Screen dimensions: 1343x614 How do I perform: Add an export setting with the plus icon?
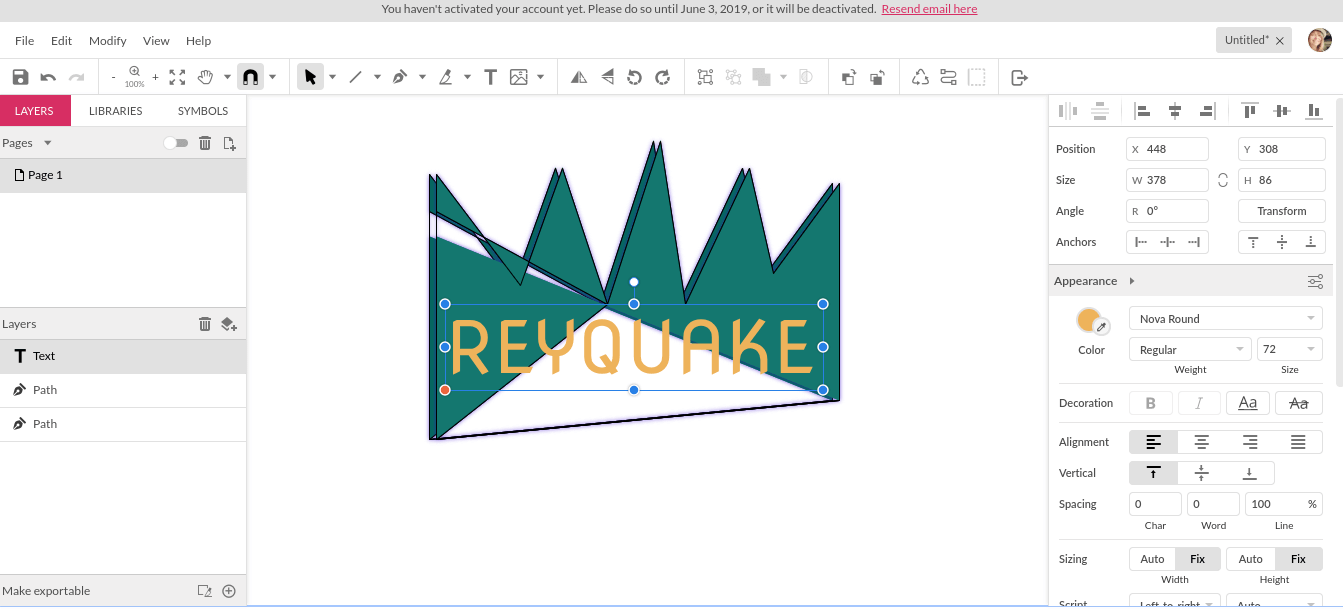pyautogui.click(x=229, y=591)
